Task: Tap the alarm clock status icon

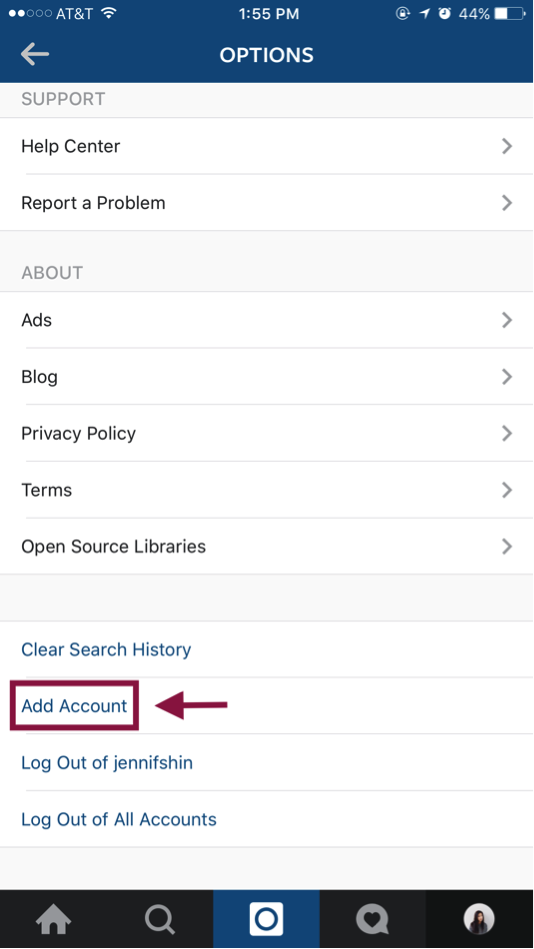Action: [445, 13]
